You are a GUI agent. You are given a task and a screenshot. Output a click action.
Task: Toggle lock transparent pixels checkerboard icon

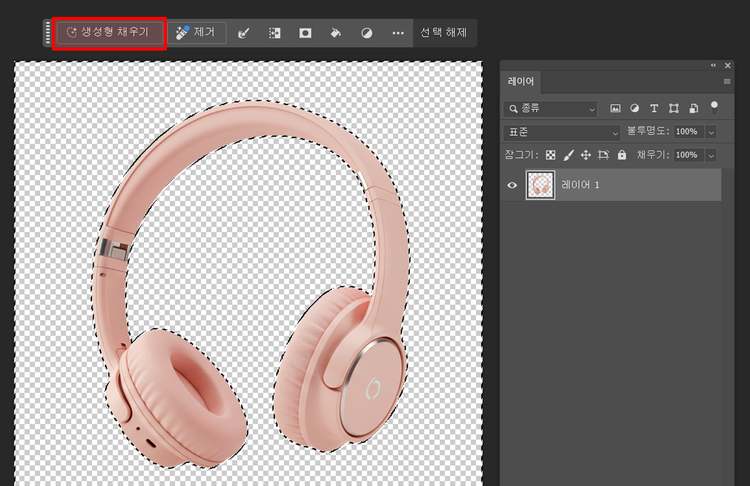[550, 156]
